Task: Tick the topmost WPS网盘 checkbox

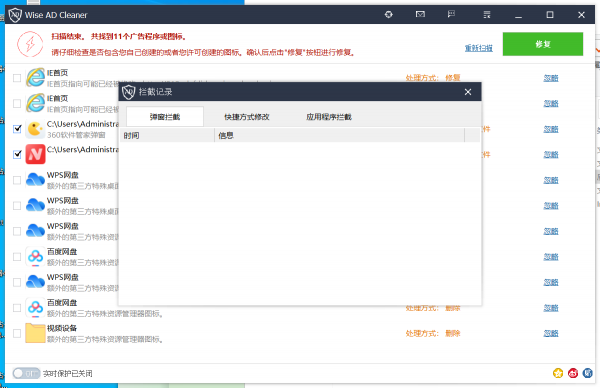Action: click(17, 180)
